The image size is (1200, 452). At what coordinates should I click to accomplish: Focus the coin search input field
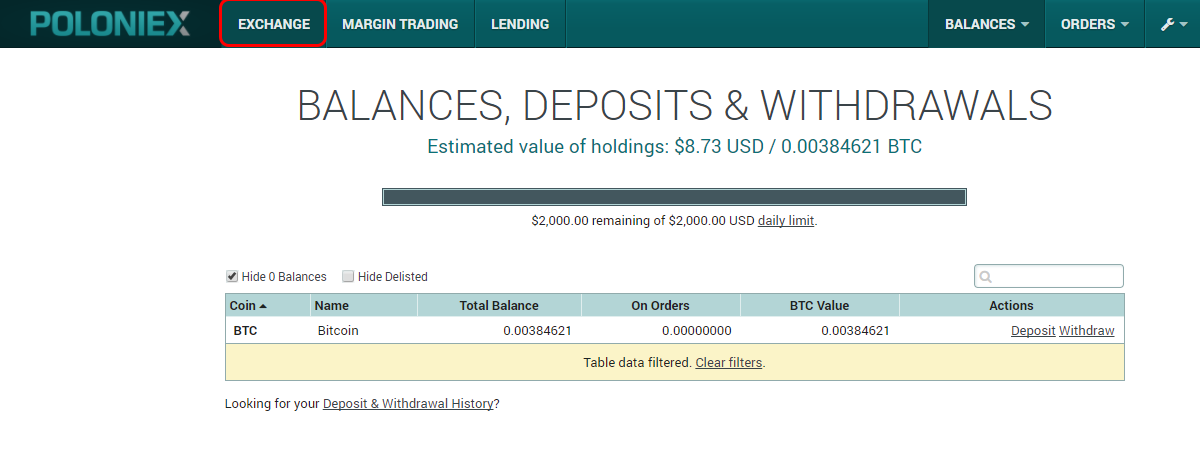pos(1049,276)
